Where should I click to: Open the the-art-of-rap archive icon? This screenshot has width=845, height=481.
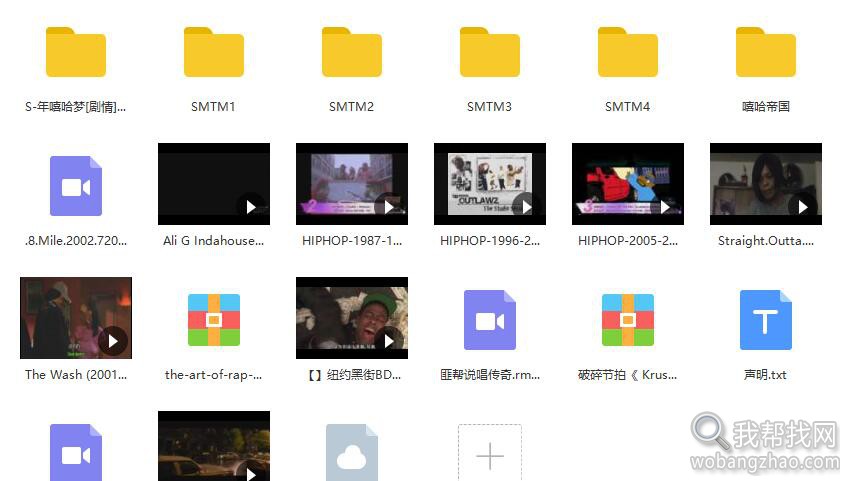[214, 320]
